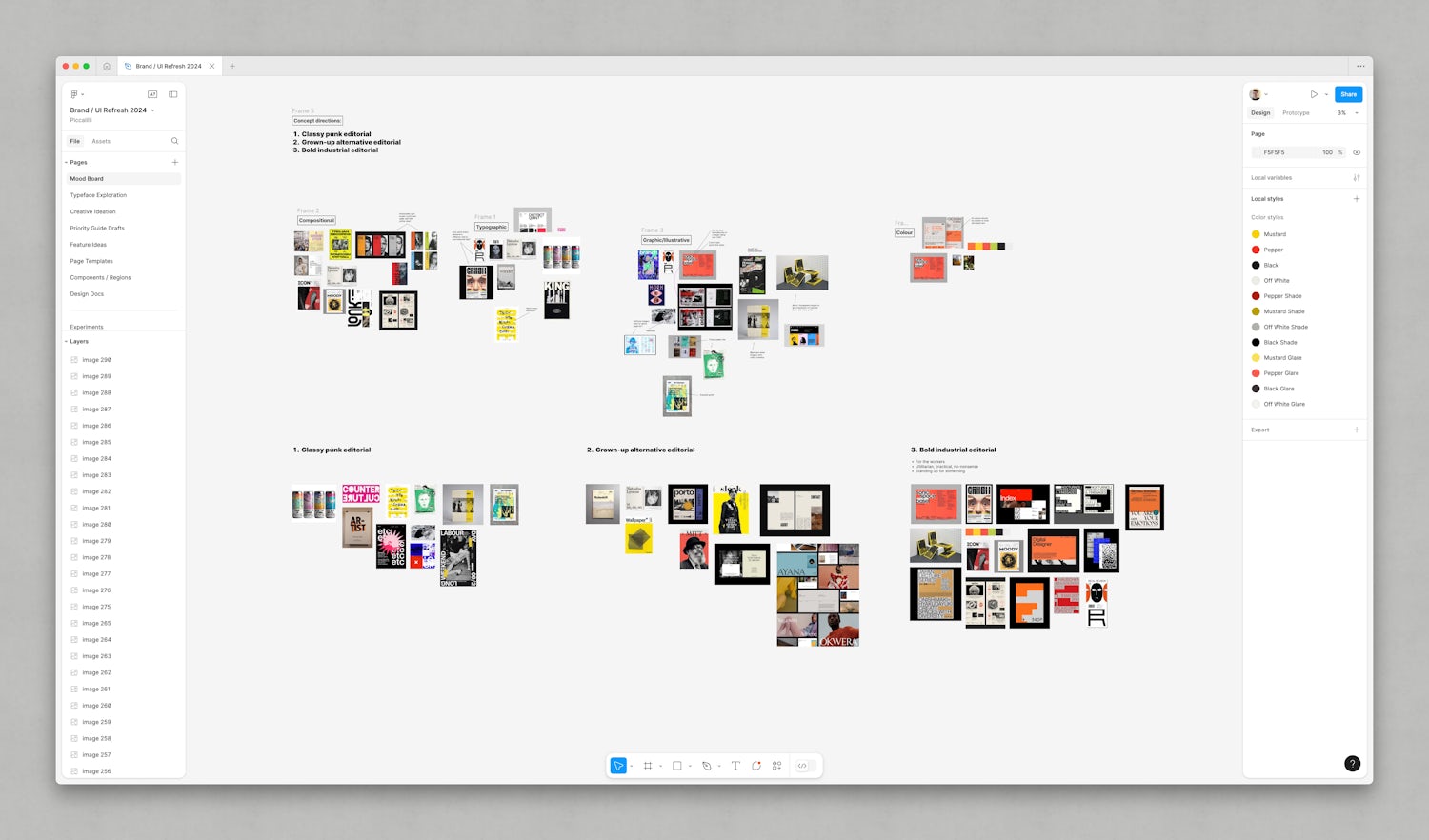Select the Pen tool in bottom toolbar
Screen dimensions: 1429x840
(x=706, y=766)
